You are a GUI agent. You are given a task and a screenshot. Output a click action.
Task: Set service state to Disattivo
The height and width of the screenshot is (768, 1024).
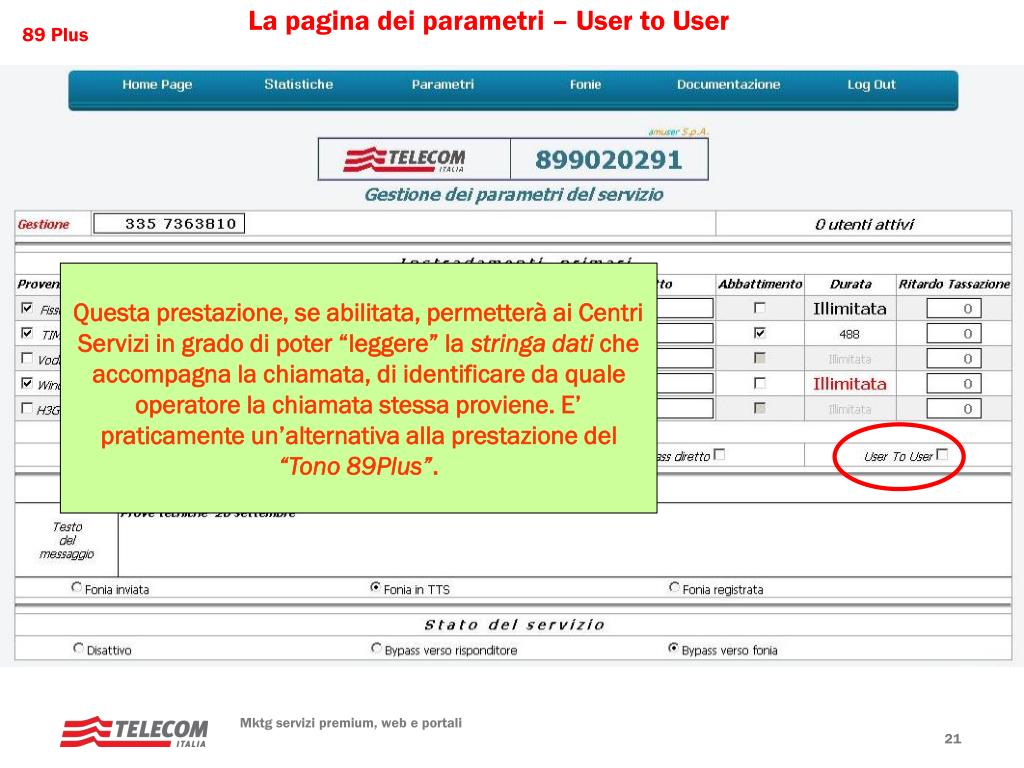click(78, 648)
